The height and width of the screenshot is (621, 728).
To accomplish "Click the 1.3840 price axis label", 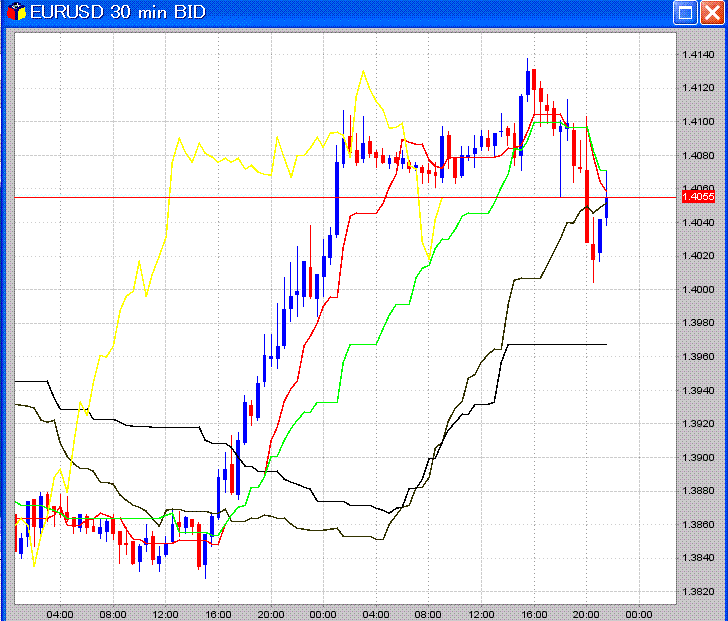I will 698,558.
